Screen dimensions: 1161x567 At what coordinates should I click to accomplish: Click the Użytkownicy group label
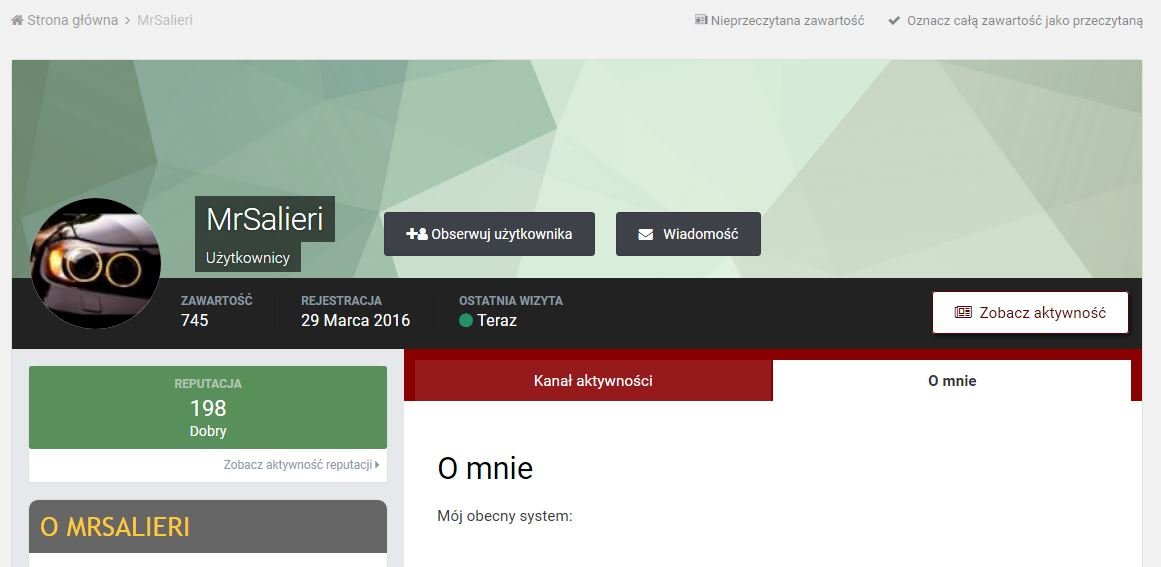pos(248,258)
